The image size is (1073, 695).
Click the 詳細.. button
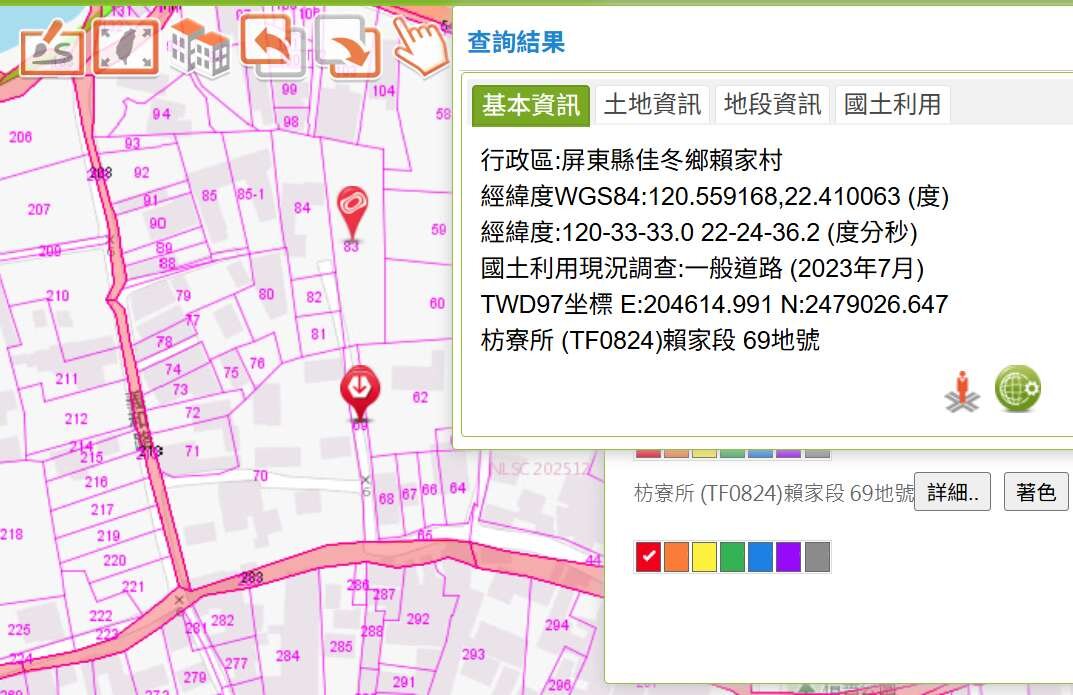tap(952, 492)
